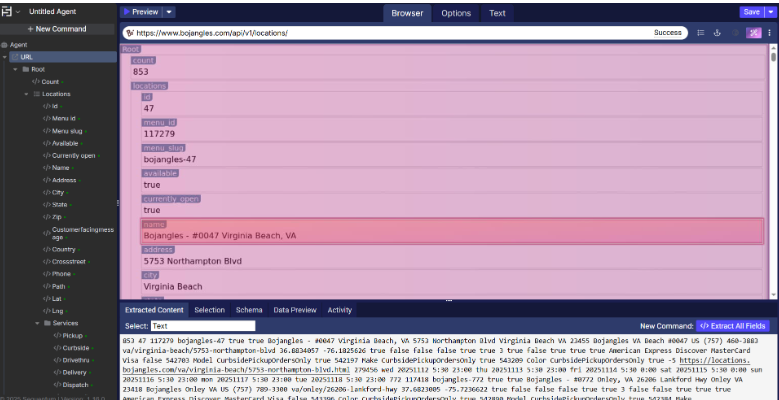Switch to the Options tab

pyautogui.click(x=456, y=13)
